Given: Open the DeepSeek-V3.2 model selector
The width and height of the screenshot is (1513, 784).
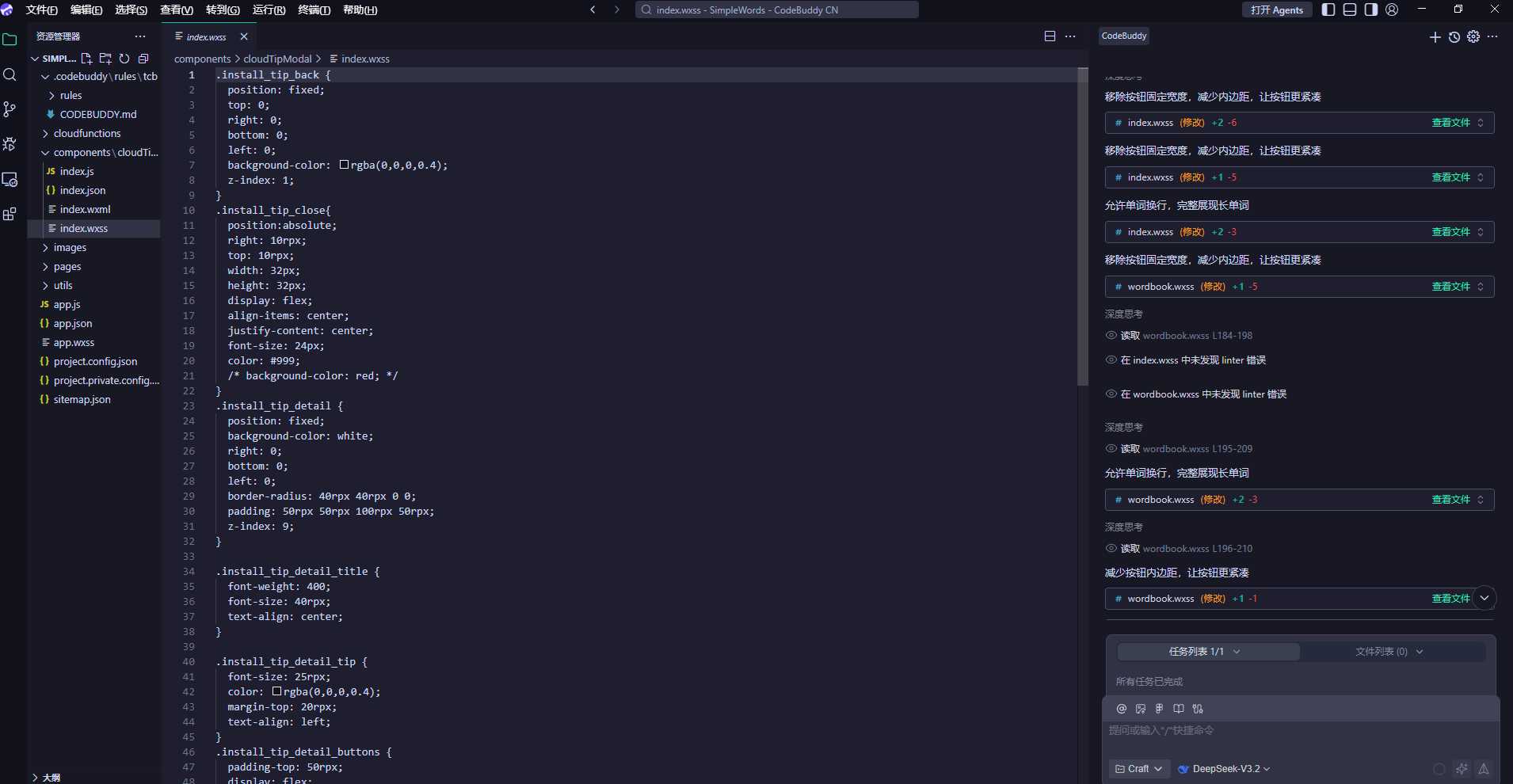Looking at the screenshot, I should point(1225,769).
